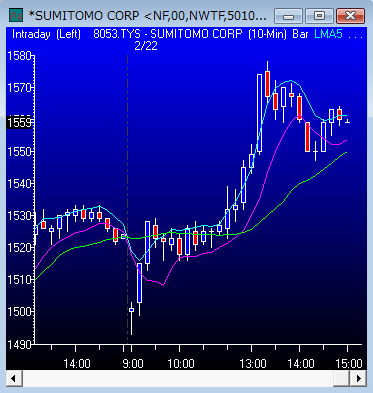Click the ellipsis after LMA5 in header
Image resolution: width=373 pixels, height=393 pixels.
pyautogui.click(x=356, y=36)
